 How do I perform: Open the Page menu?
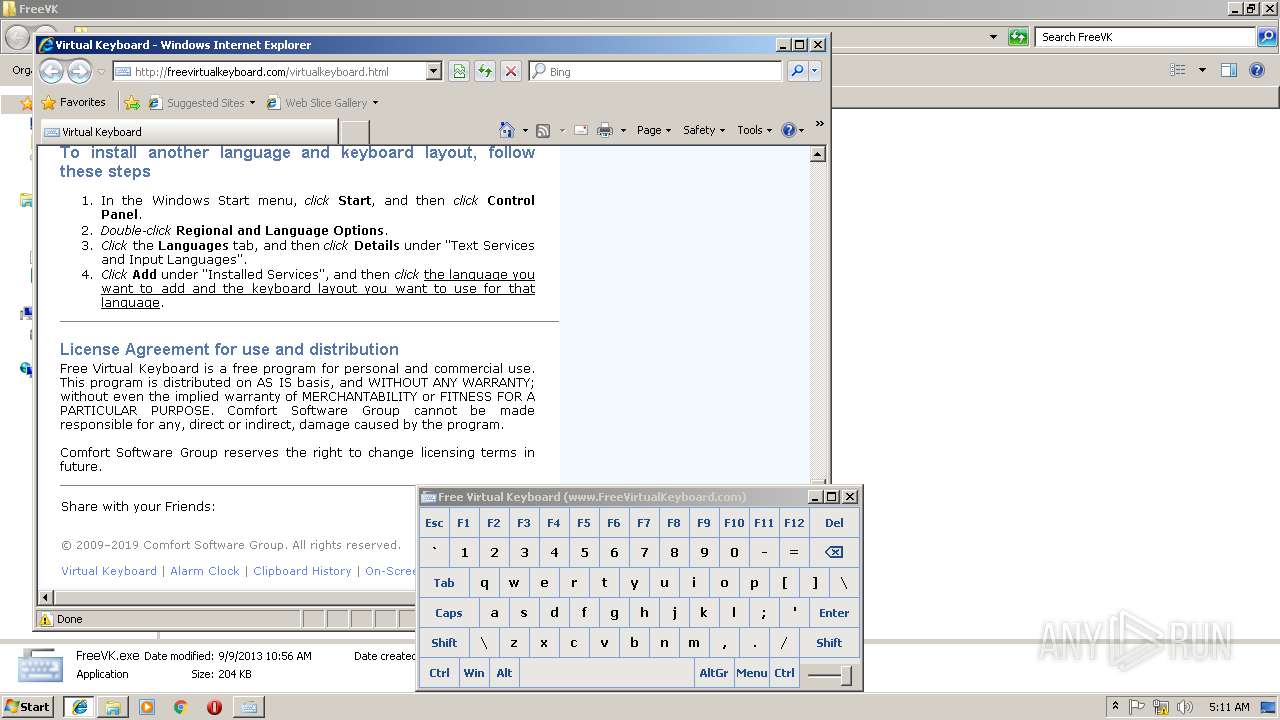coord(654,130)
